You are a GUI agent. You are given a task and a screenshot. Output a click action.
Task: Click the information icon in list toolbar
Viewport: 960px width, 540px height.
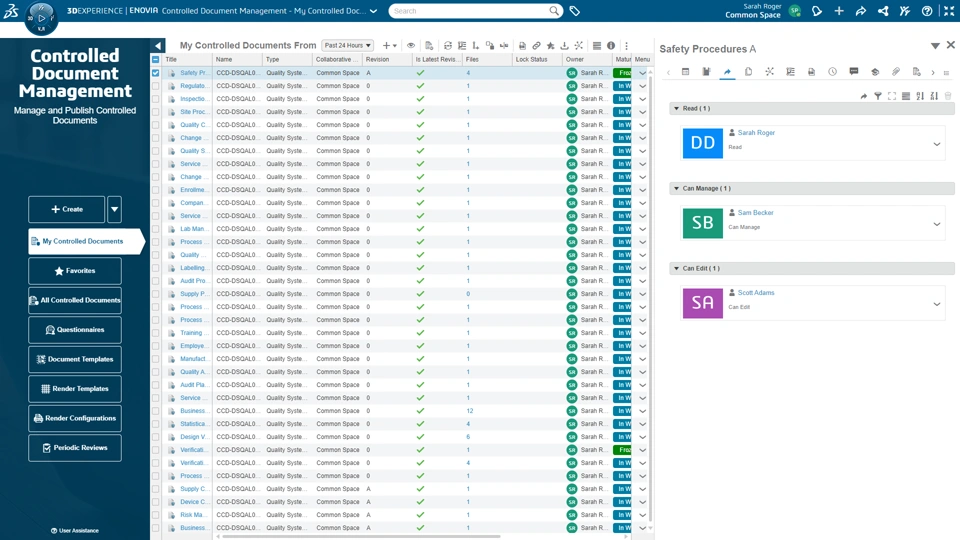pos(611,45)
